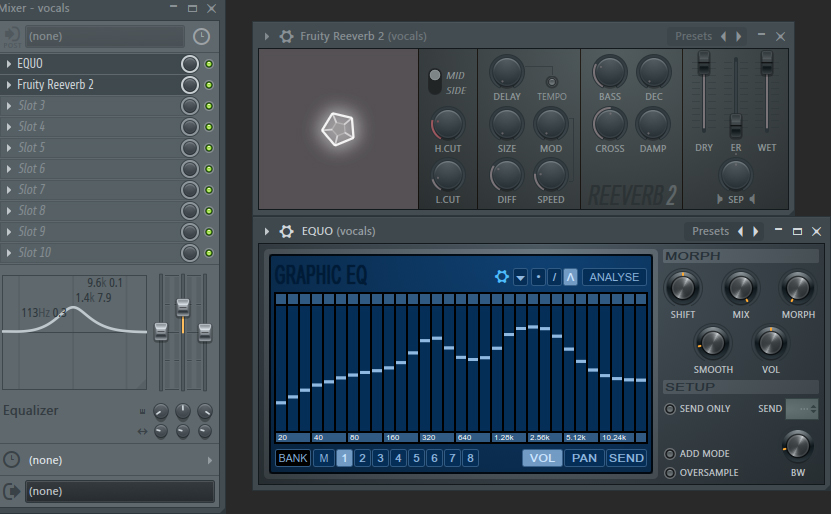
Task: Click the EQUO SHIFT knob
Action: [683, 288]
